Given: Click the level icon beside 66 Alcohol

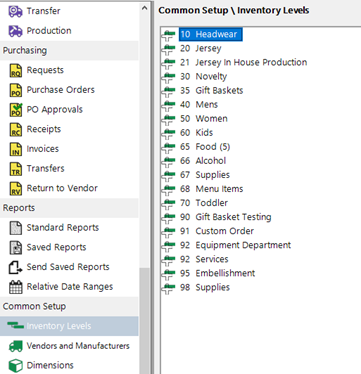Looking at the screenshot, I should pyautogui.click(x=169, y=161).
